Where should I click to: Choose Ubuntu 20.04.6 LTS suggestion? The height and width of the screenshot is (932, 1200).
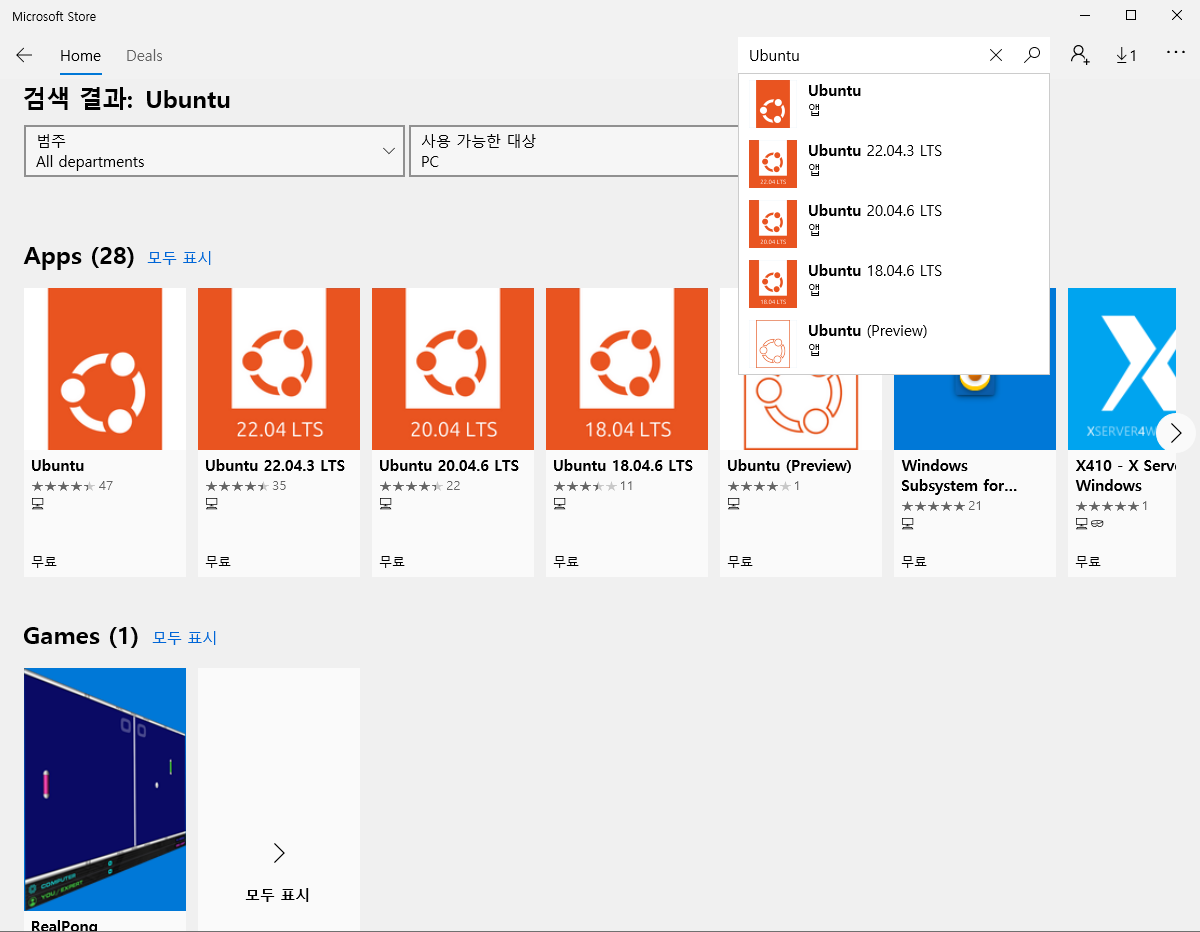894,224
